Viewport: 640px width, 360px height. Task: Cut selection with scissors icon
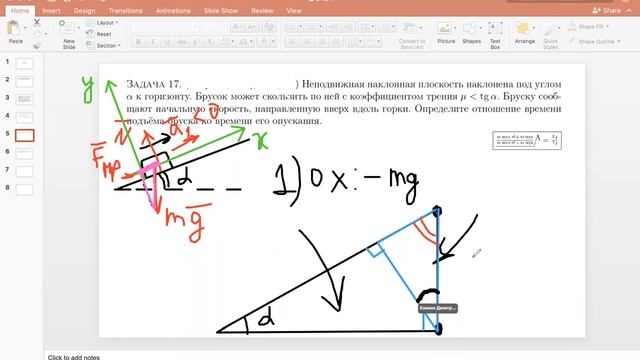tap(37, 22)
